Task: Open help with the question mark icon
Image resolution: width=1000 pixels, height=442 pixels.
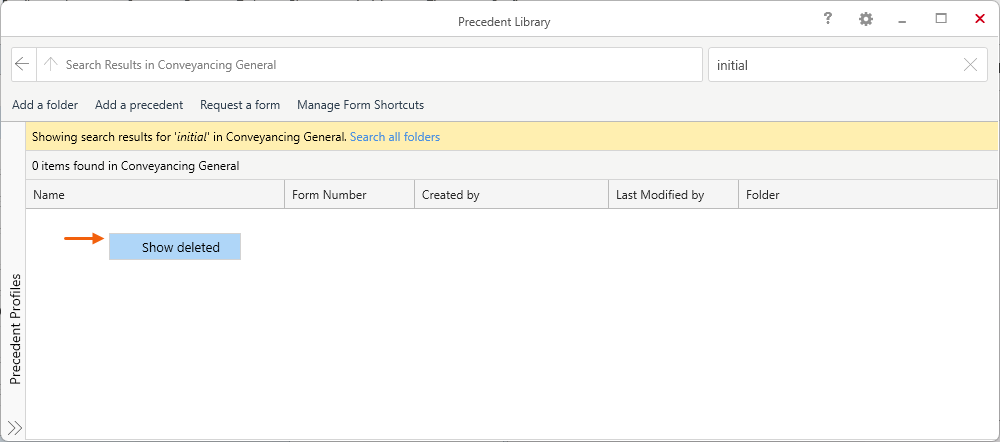Action: tap(828, 20)
